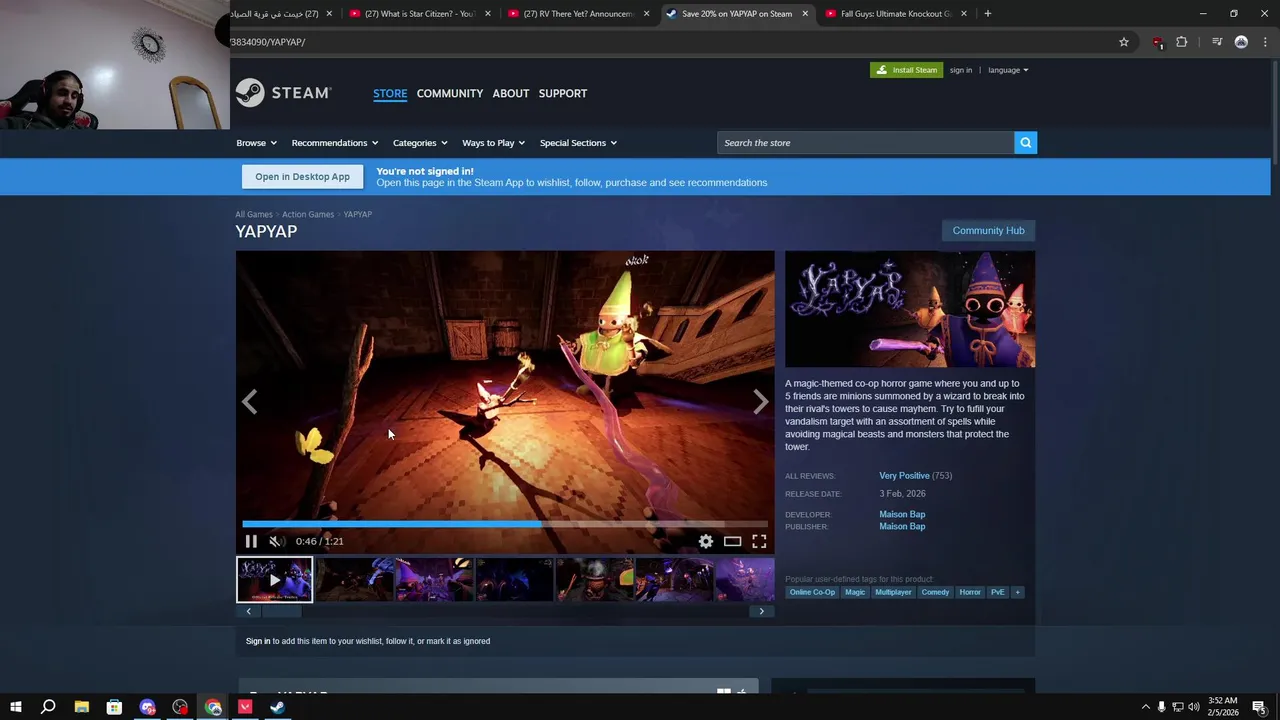Follow the Action Games breadcrumb link
Screen dimensions: 1280x720
[x=308, y=214]
